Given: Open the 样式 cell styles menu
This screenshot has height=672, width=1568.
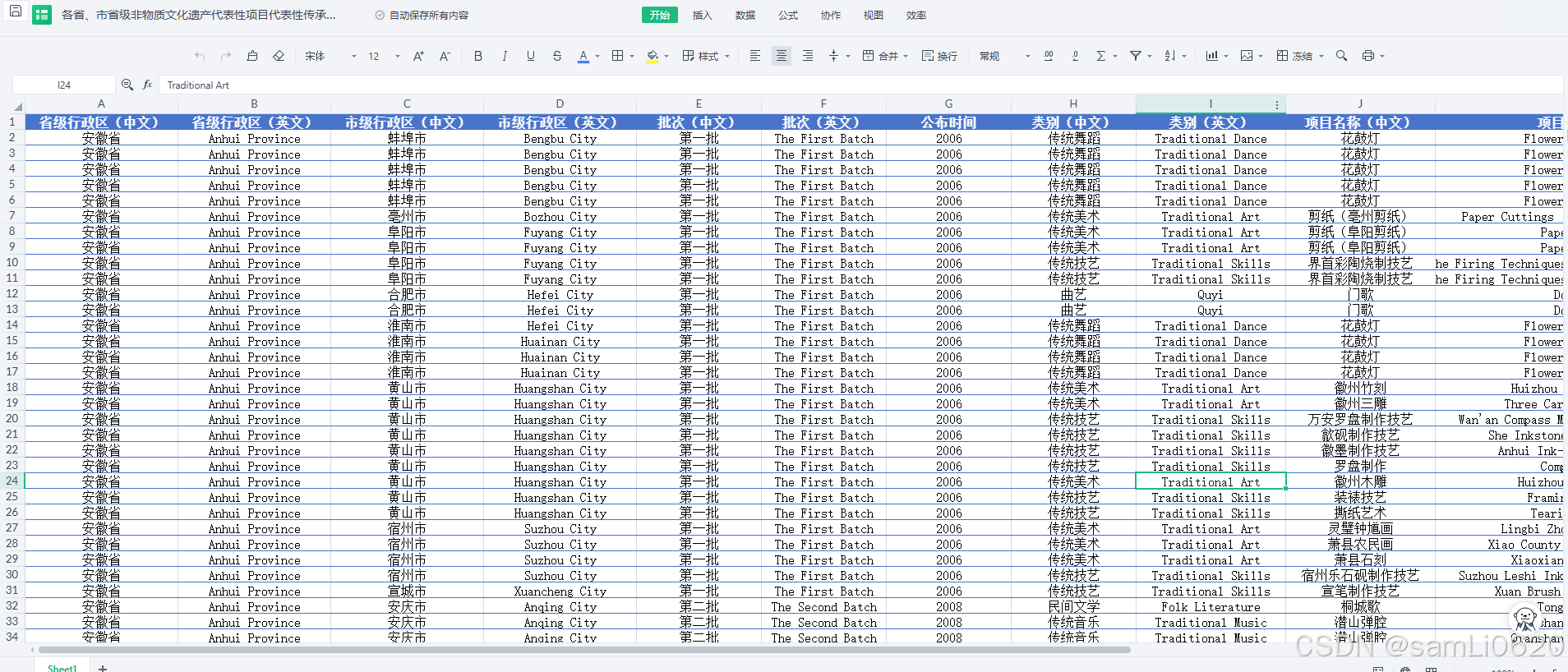Looking at the screenshot, I should point(706,56).
